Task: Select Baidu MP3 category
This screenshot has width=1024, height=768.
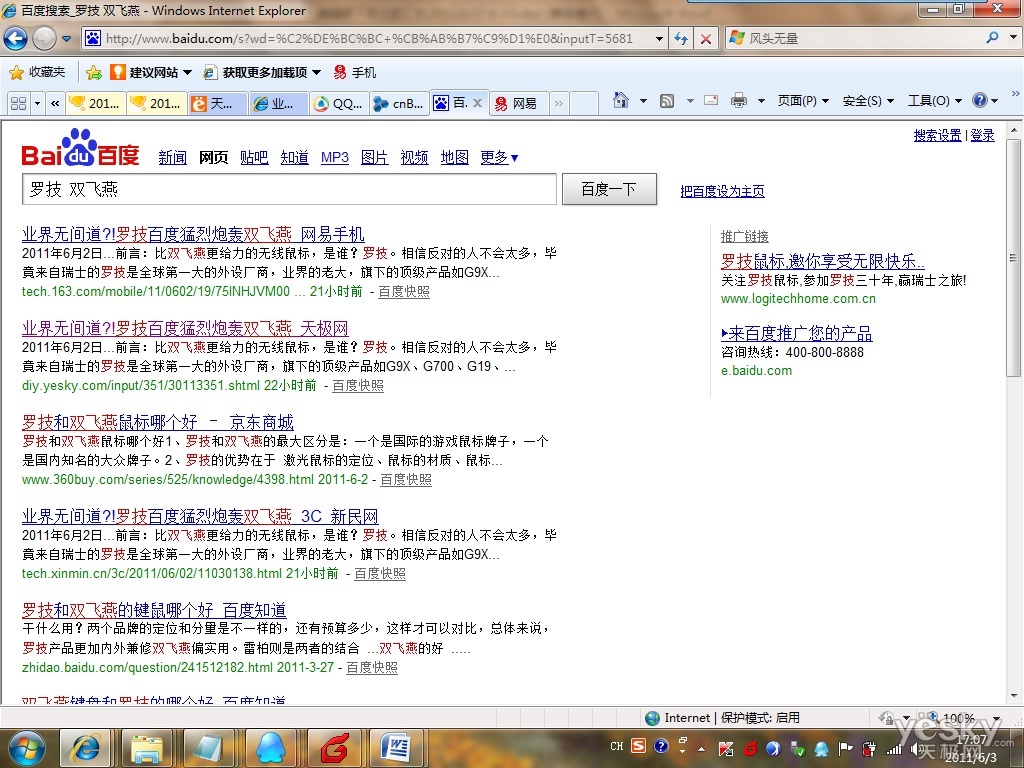Action: coord(334,157)
